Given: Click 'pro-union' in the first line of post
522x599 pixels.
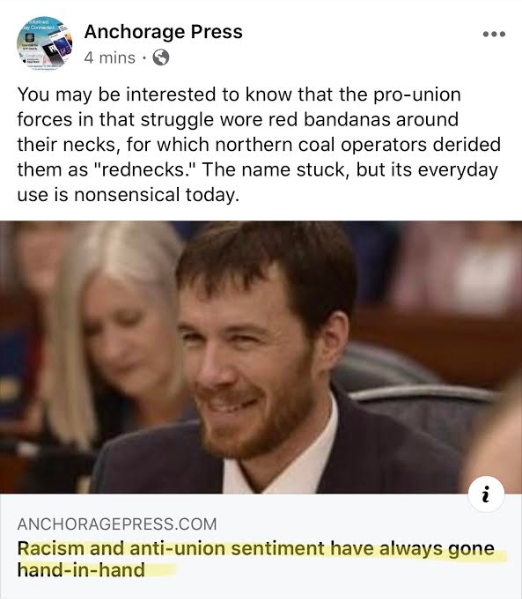Looking at the screenshot, I should [417, 95].
